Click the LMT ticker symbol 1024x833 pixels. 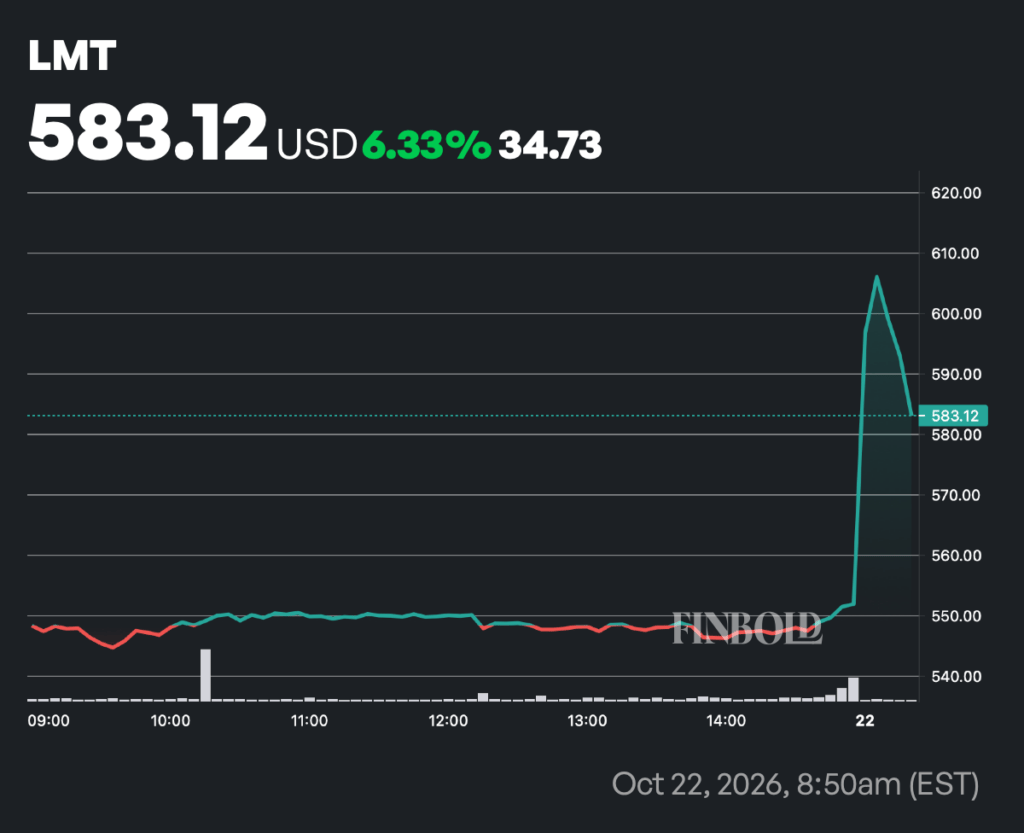tap(72, 55)
